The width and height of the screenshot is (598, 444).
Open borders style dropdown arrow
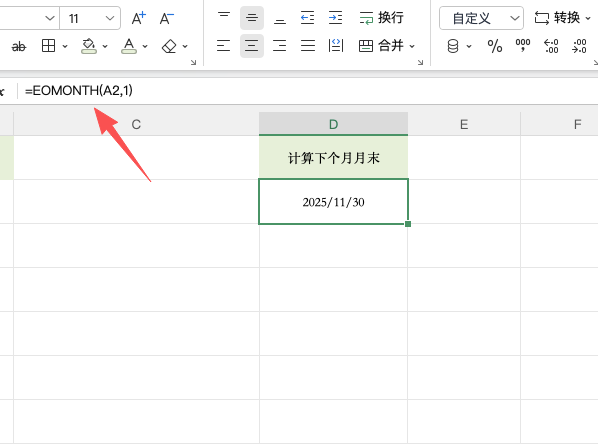[x=65, y=47]
